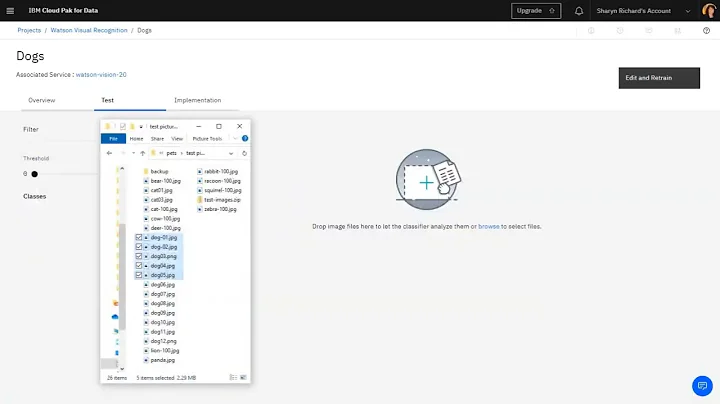Switch Explorer to large icons view
Viewport: 720px width, 404px height.
point(243,377)
